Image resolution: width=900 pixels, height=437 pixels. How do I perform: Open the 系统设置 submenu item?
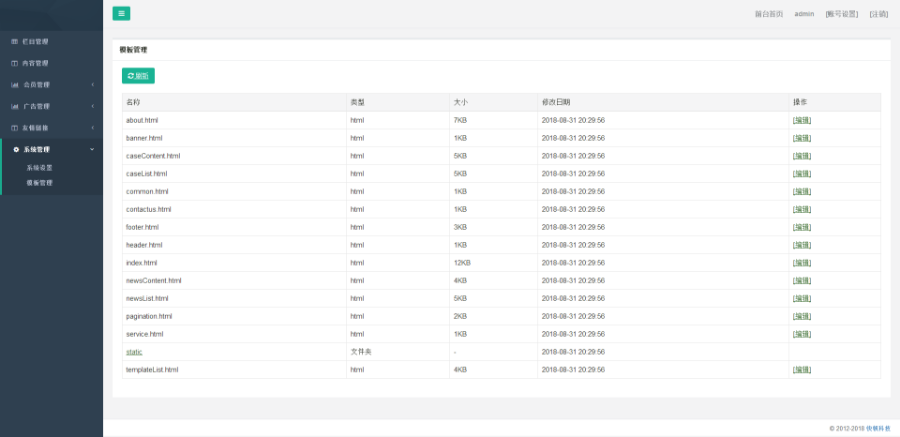[x=39, y=168]
